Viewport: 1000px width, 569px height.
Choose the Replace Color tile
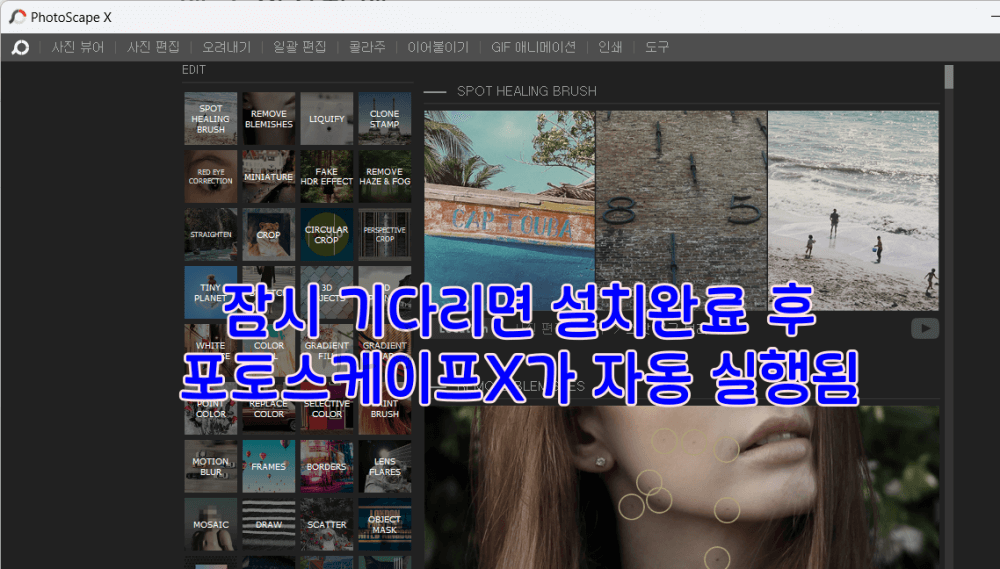pos(268,409)
